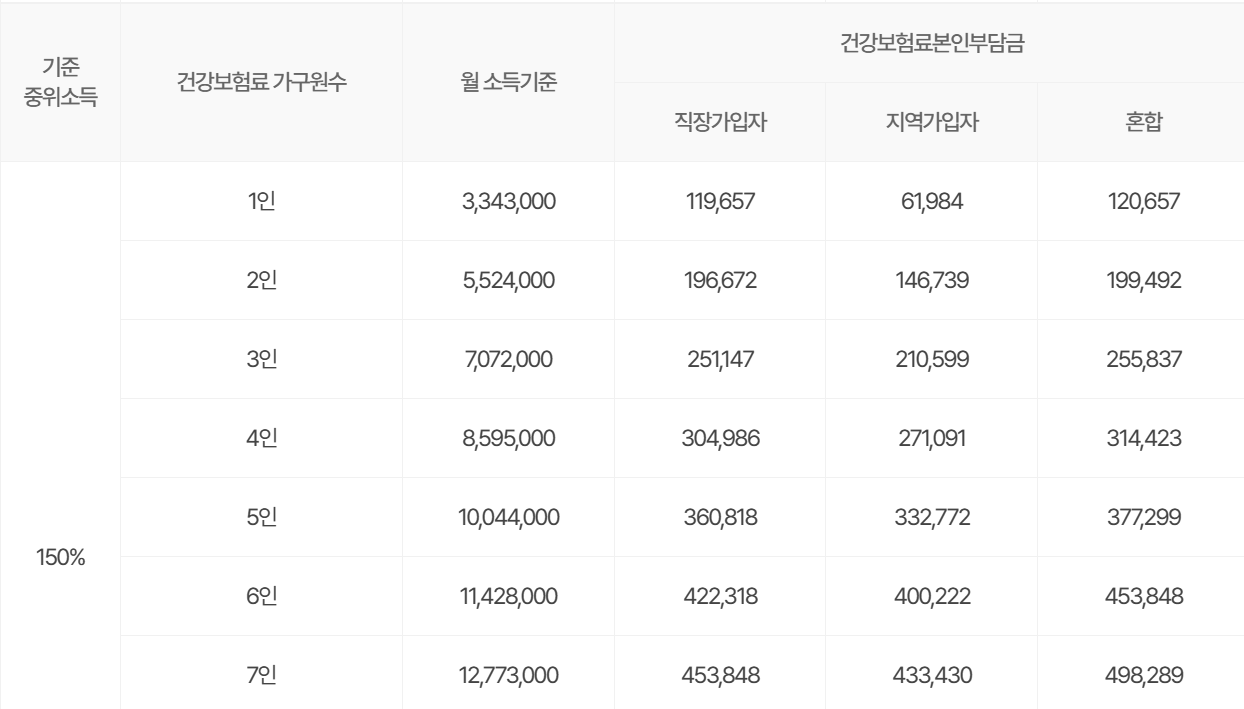
Task: Pick the 255,837 혼합 amount
Action: click(1143, 360)
